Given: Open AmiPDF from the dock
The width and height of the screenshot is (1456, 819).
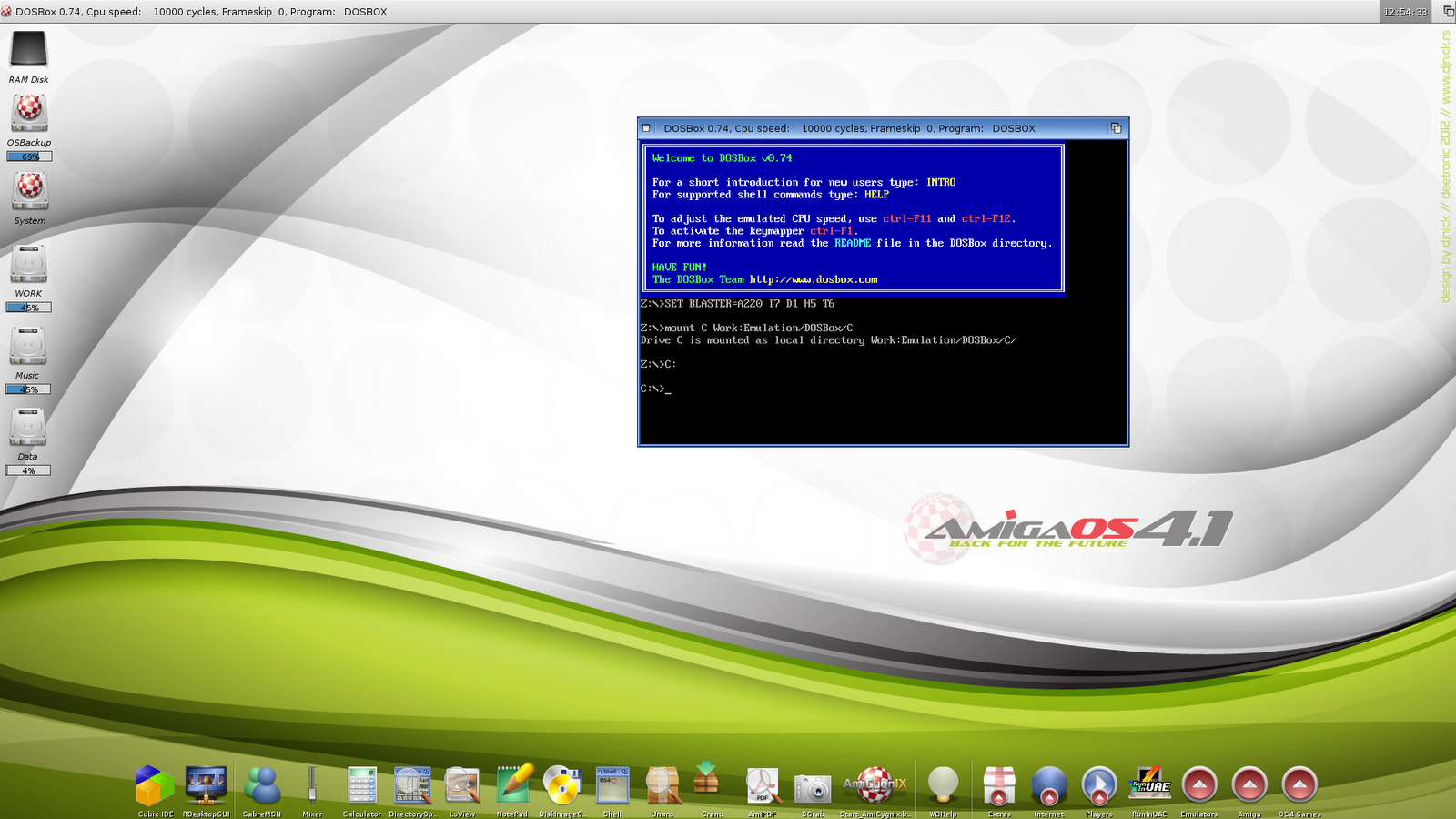Looking at the screenshot, I should tap(763, 784).
